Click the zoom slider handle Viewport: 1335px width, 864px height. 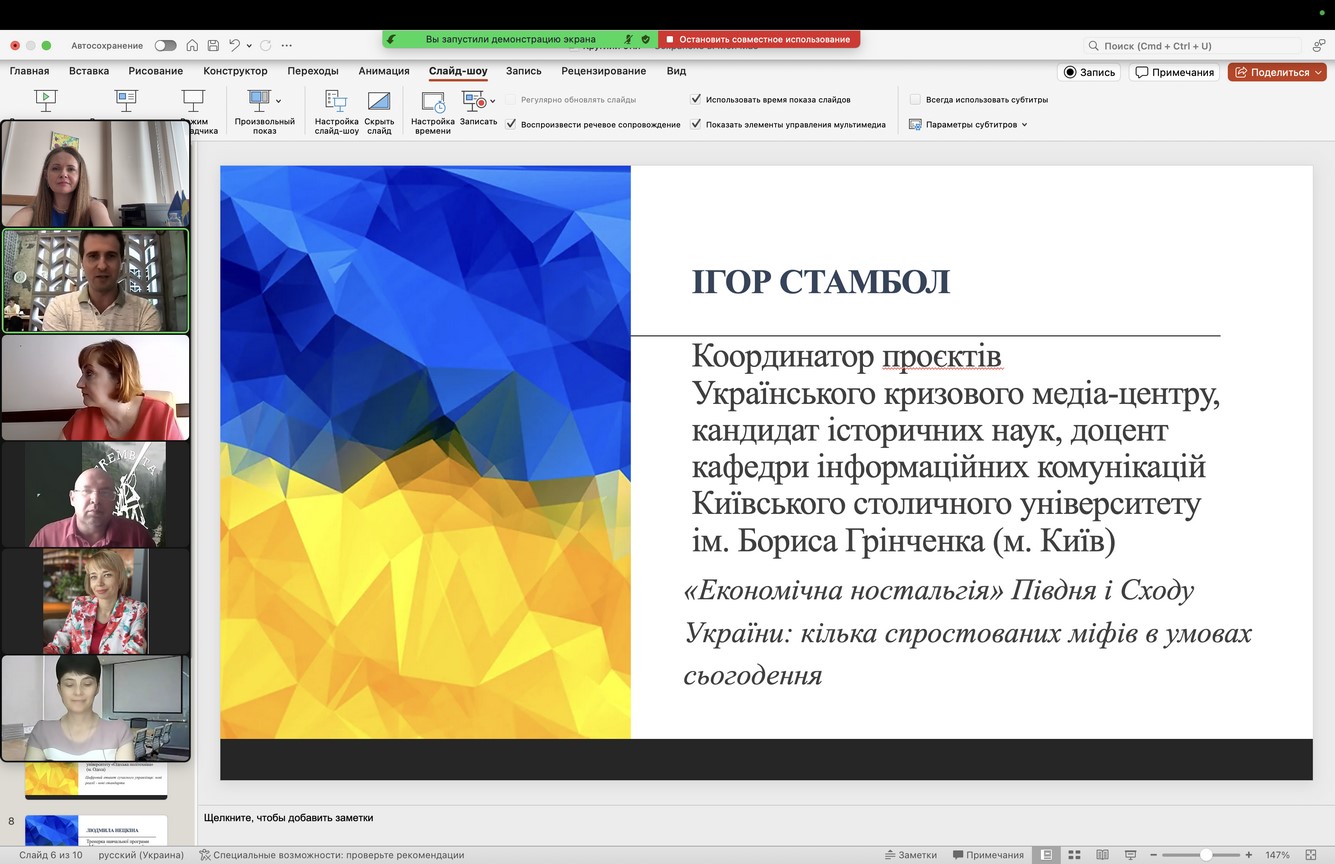click(x=1206, y=855)
